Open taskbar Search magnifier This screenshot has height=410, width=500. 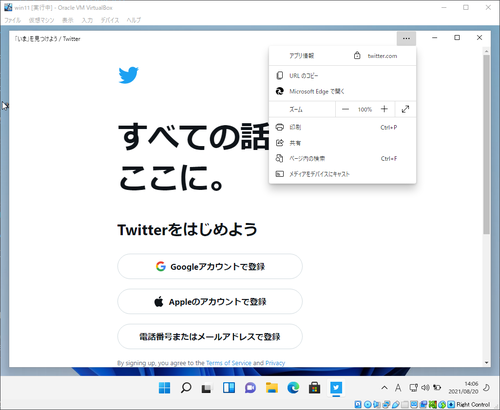(186, 388)
